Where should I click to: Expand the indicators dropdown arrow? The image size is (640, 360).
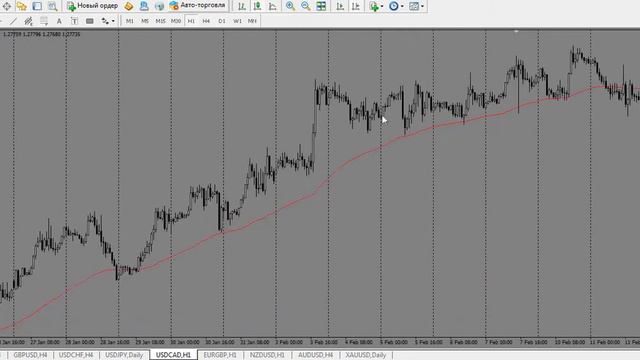tap(382, 6)
